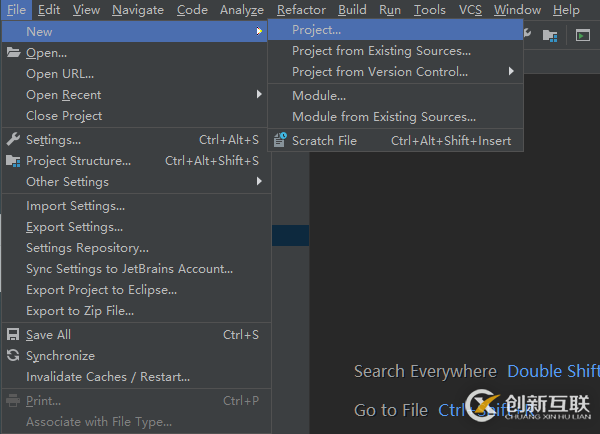The height and width of the screenshot is (434, 600).
Task: Click the Scratch File icon in submenu
Action: tap(279, 141)
